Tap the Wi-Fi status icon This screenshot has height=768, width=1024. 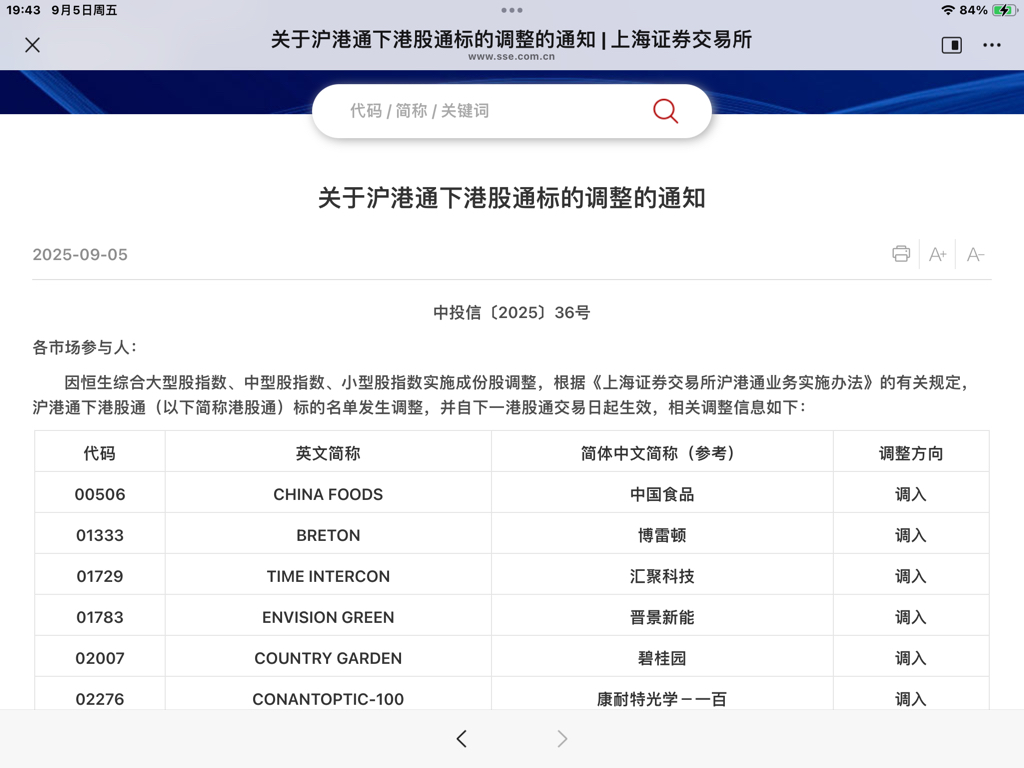(948, 10)
